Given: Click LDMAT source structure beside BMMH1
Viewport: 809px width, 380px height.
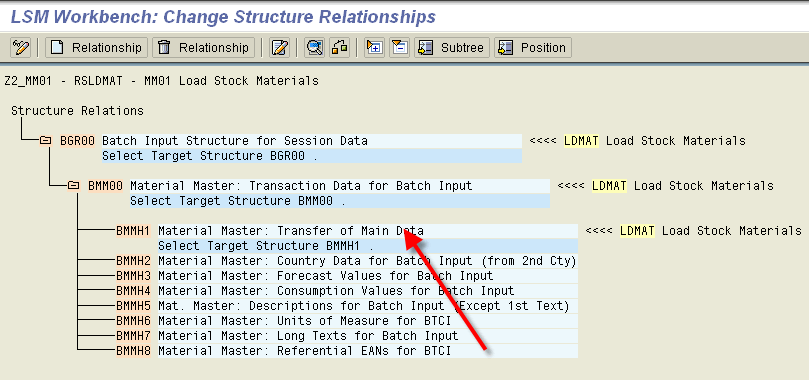Looking at the screenshot, I should pyautogui.click(x=637, y=230).
